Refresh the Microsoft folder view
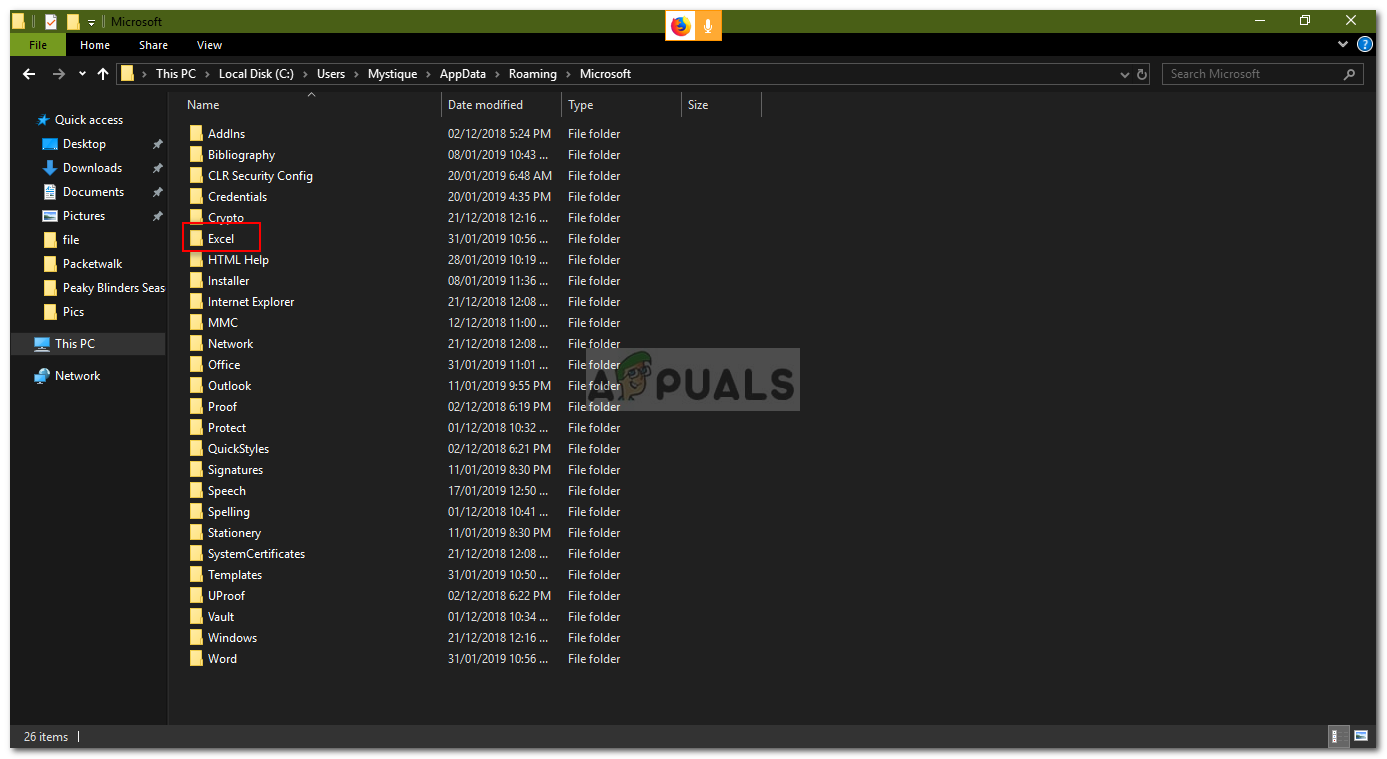Viewport: 1387px width, 759px height. [1143, 74]
